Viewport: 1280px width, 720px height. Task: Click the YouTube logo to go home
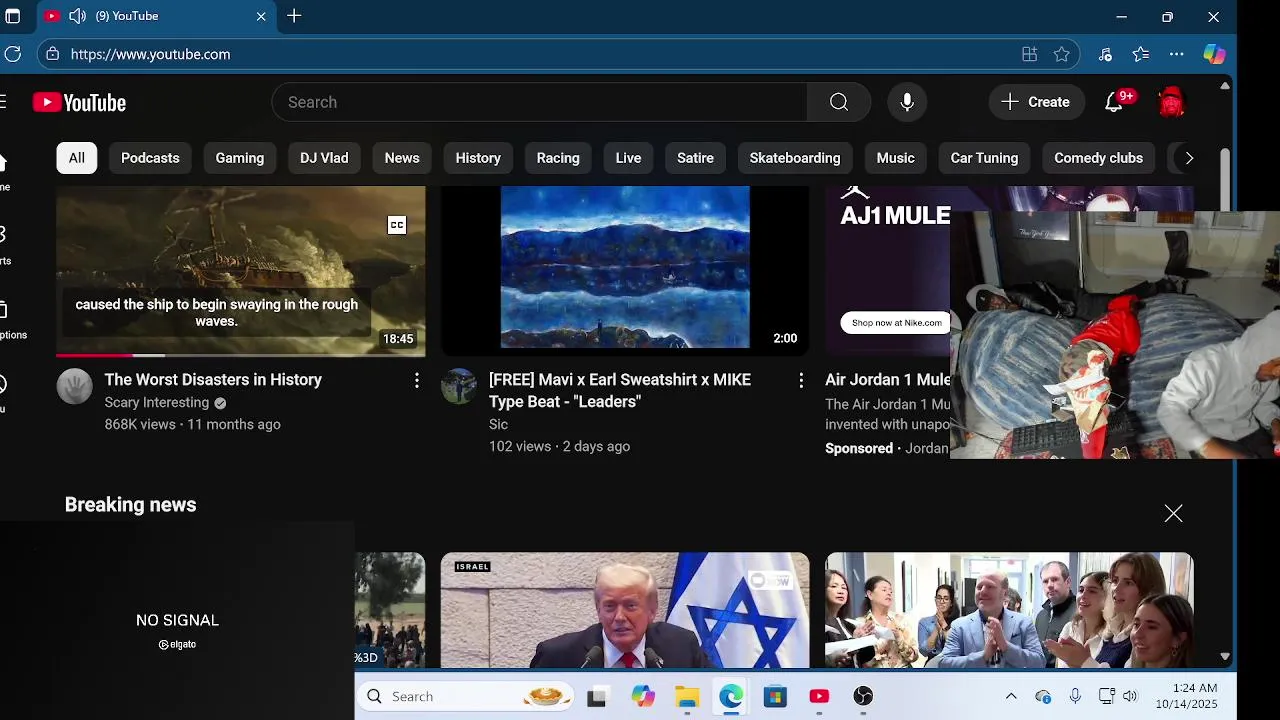[x=79, y=102]
